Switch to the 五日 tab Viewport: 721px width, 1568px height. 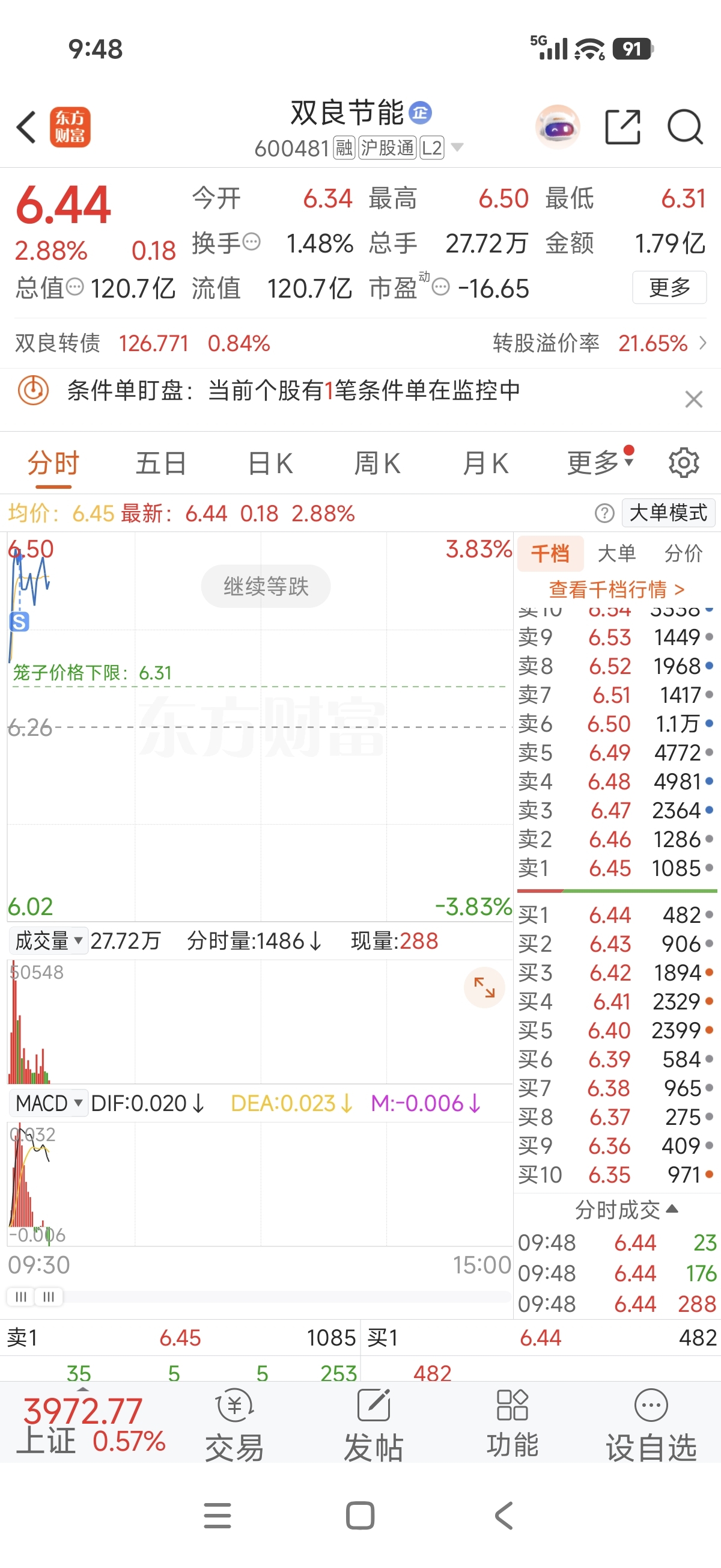pos(160,463)
